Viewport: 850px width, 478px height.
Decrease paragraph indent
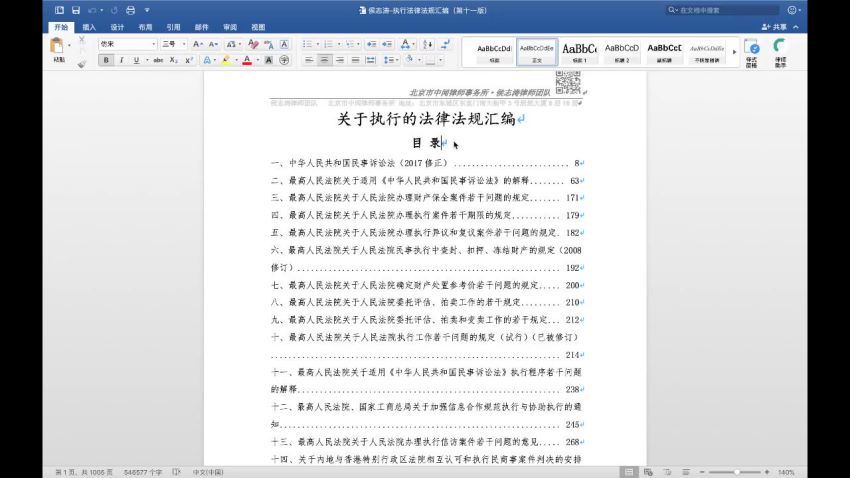[371, 44]
